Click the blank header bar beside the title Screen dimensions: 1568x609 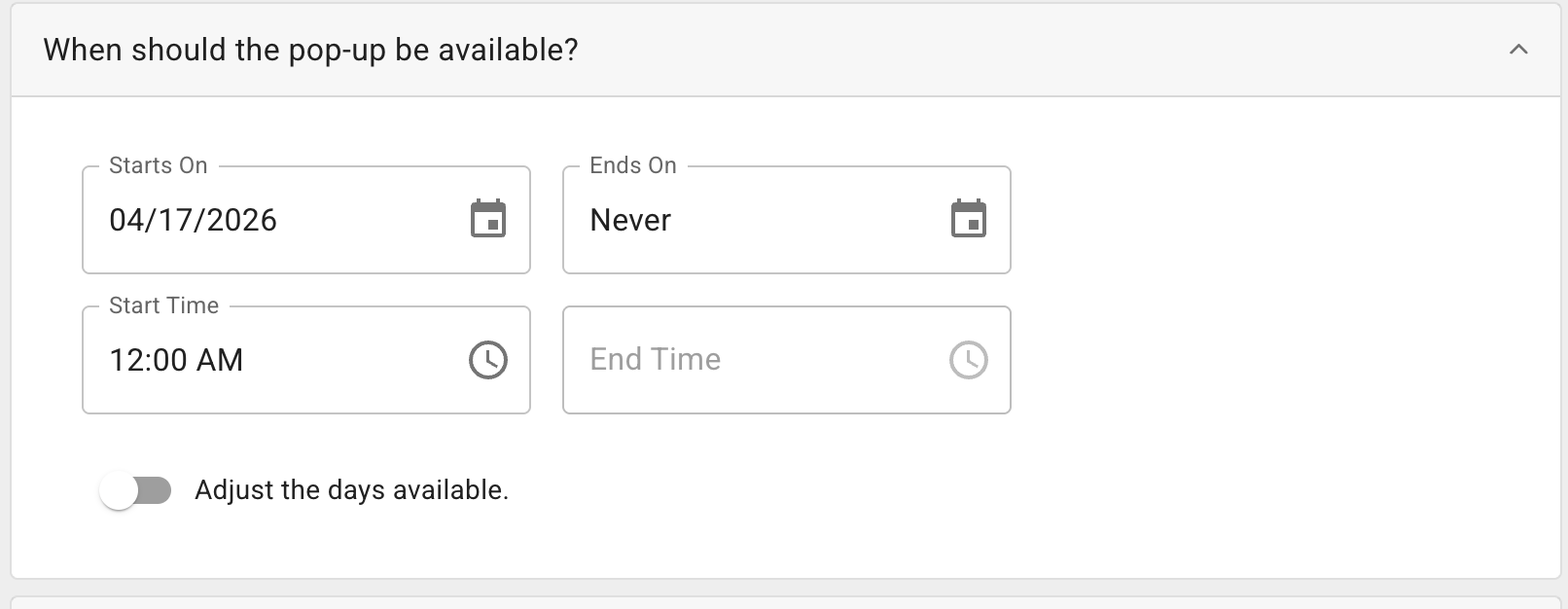click(973, 50)
